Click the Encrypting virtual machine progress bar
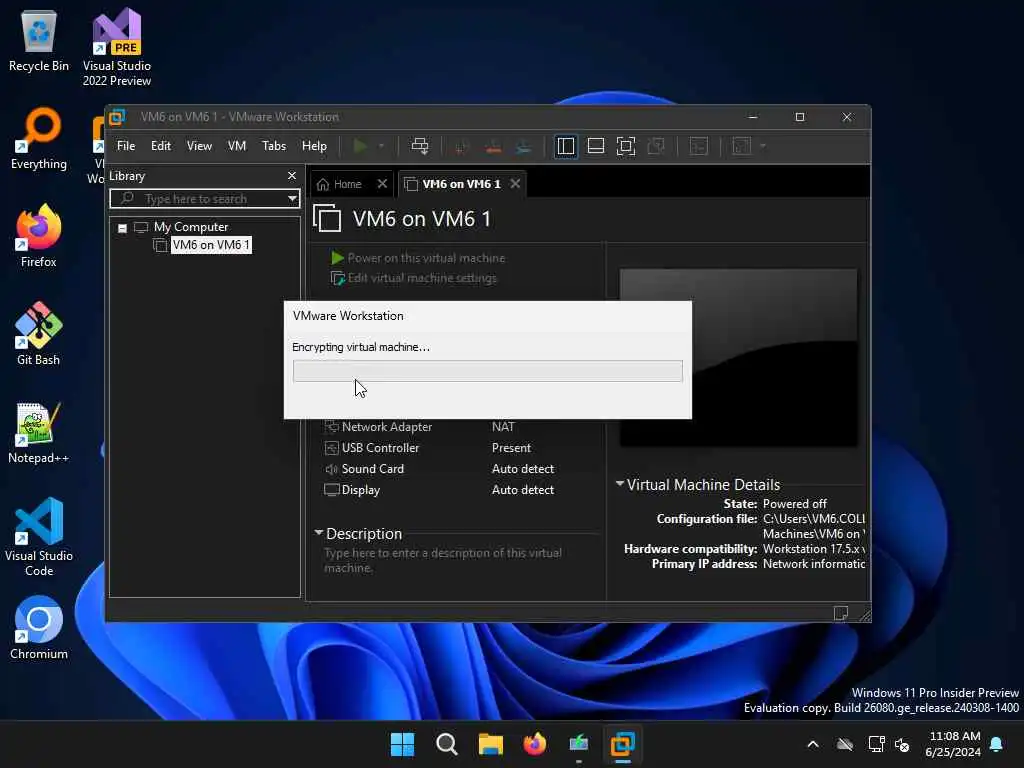The width and height of the screenshot is (1024, 768). tap(488, 371)
